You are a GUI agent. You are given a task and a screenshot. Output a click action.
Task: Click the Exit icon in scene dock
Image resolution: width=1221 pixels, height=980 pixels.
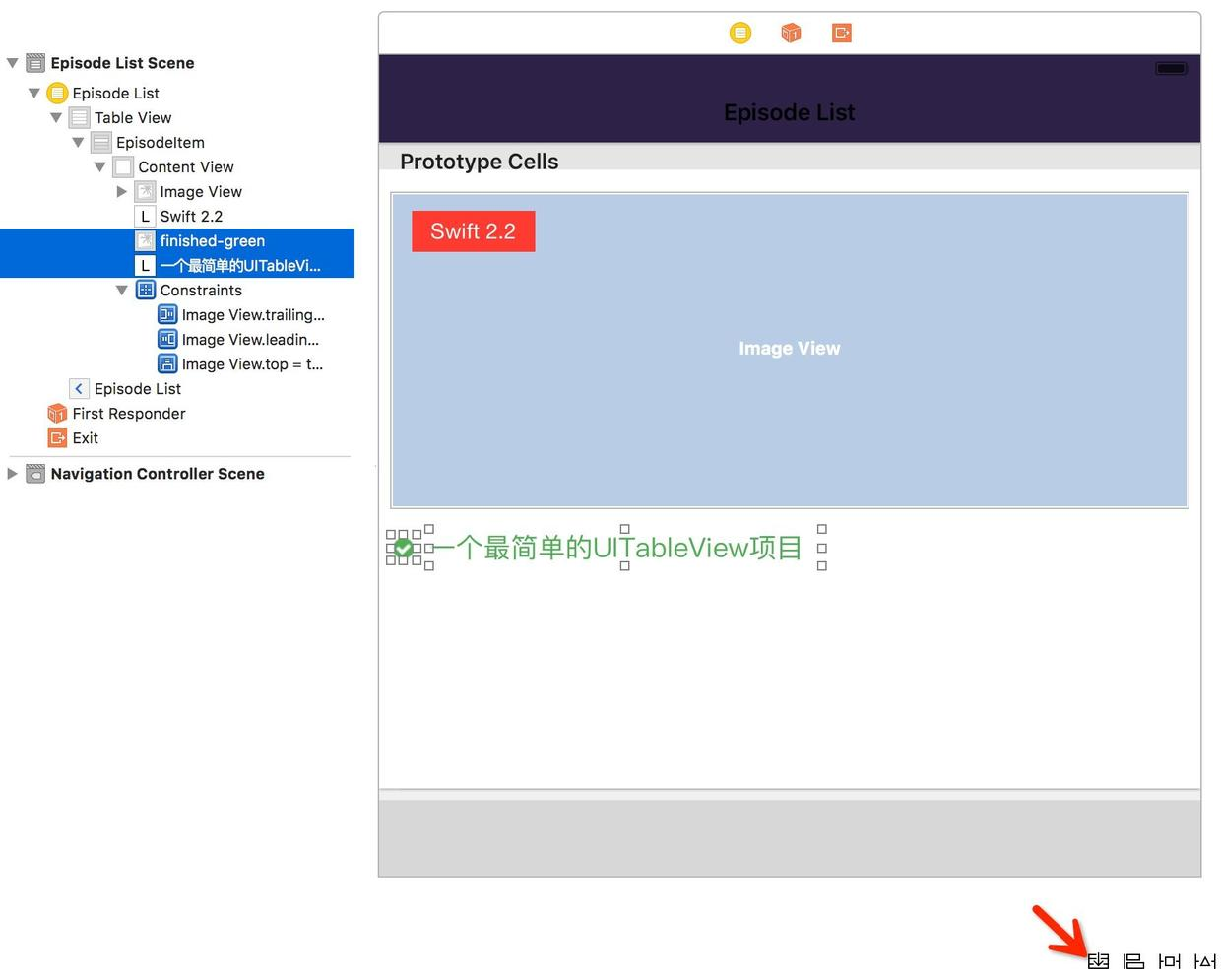[x=842, y=33]
